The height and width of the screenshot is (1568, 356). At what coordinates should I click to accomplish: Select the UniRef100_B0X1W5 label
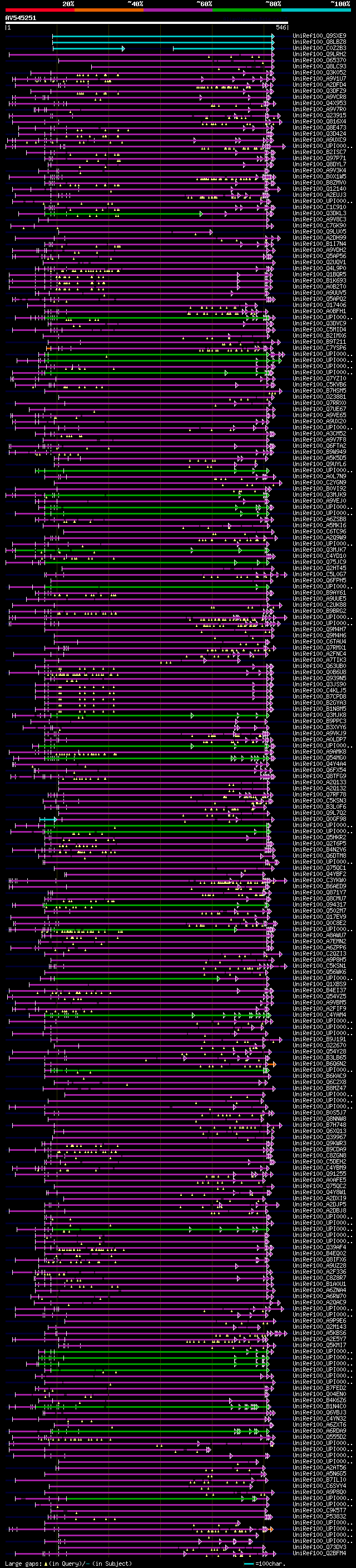coord(319,176)
